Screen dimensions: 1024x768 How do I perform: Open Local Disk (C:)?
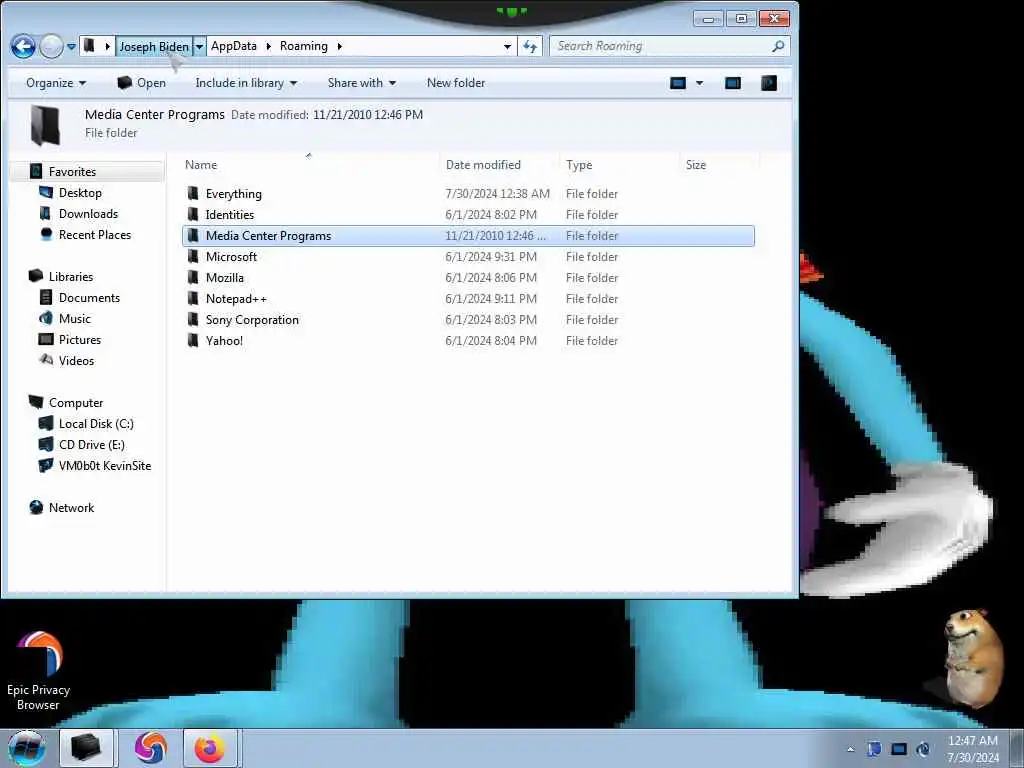tap(96, 424)
